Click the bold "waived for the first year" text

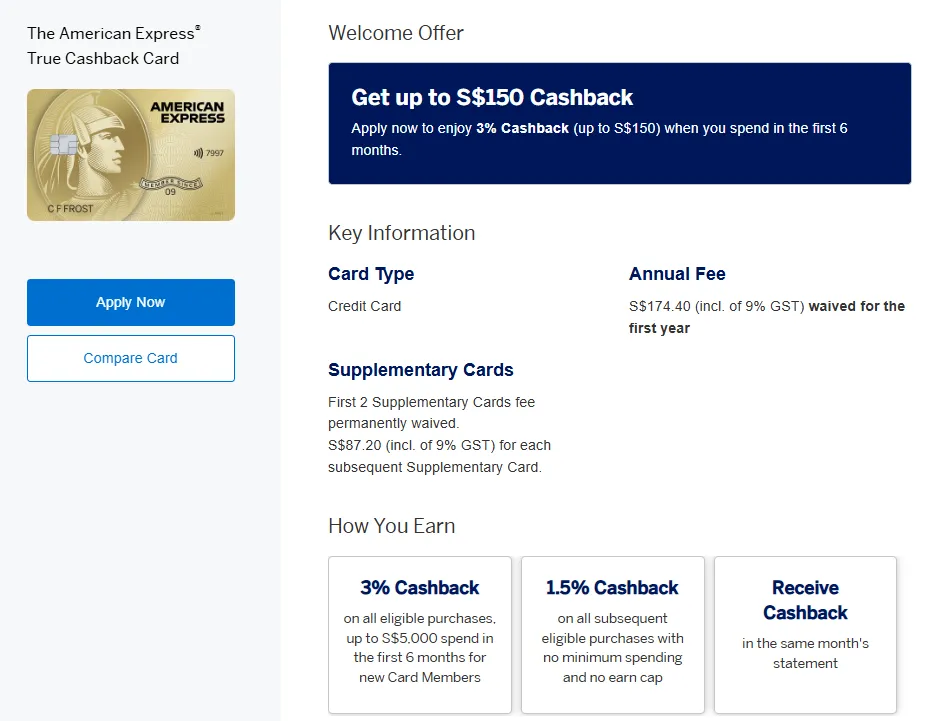pyautogui.click(x=856, y=307)
